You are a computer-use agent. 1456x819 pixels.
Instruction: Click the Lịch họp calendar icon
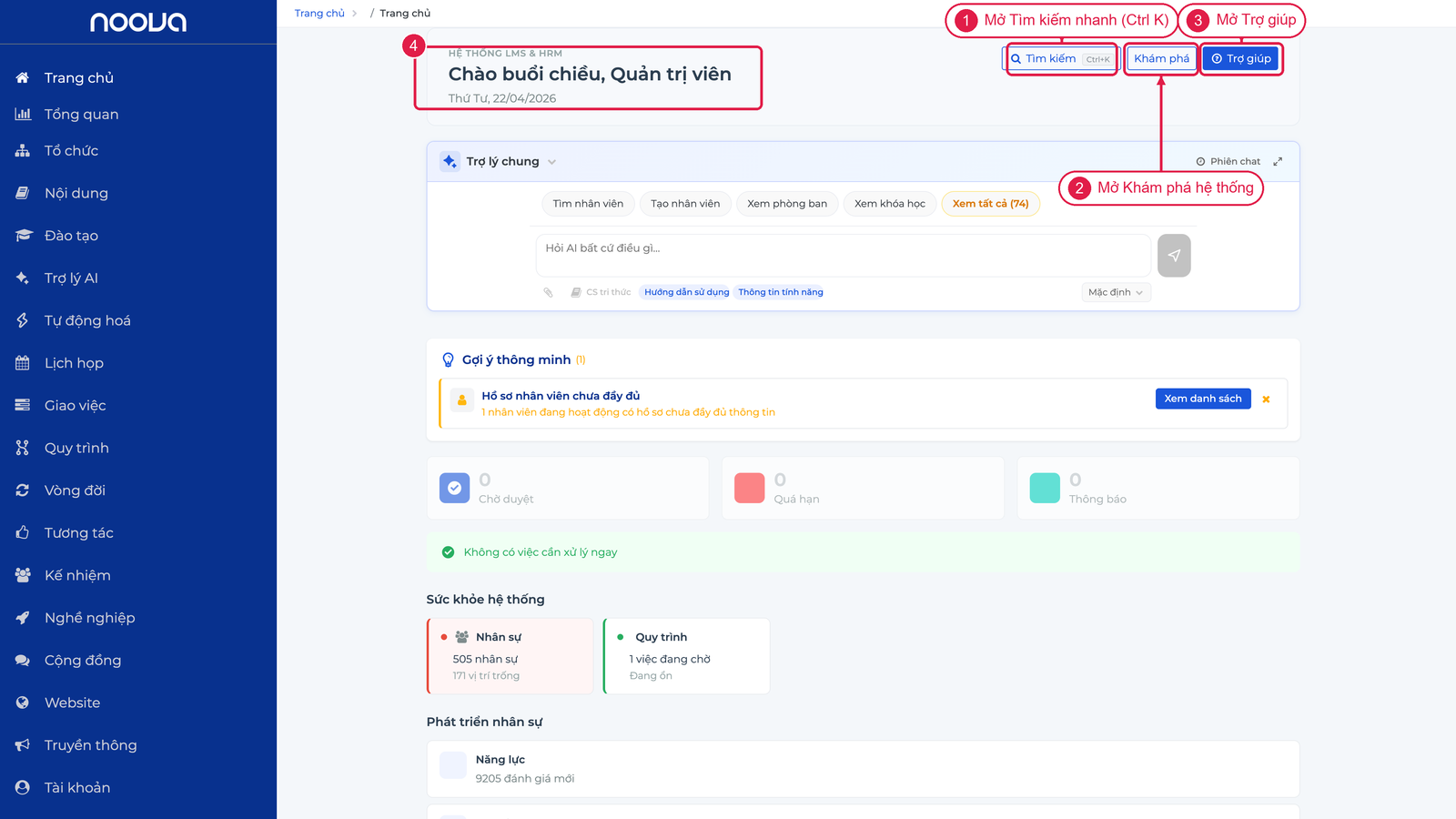coord(23,363)
